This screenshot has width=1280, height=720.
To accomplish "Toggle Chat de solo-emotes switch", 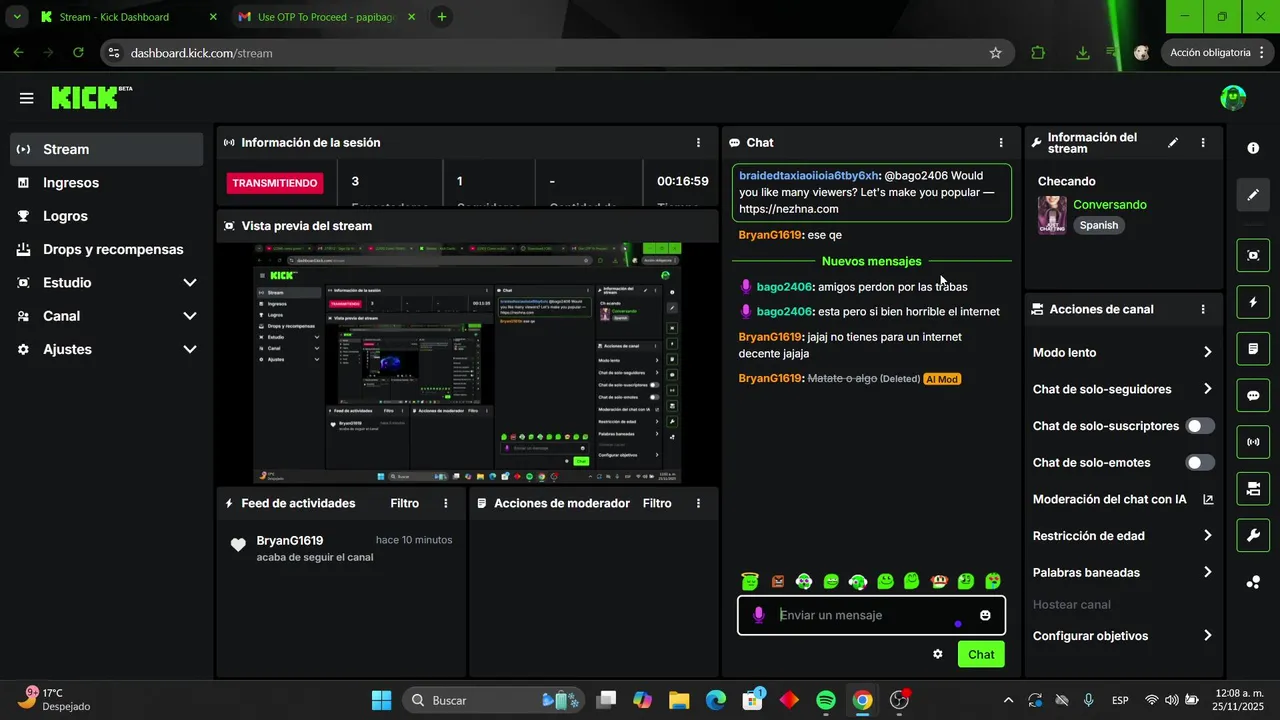I will coord(1200,463).
